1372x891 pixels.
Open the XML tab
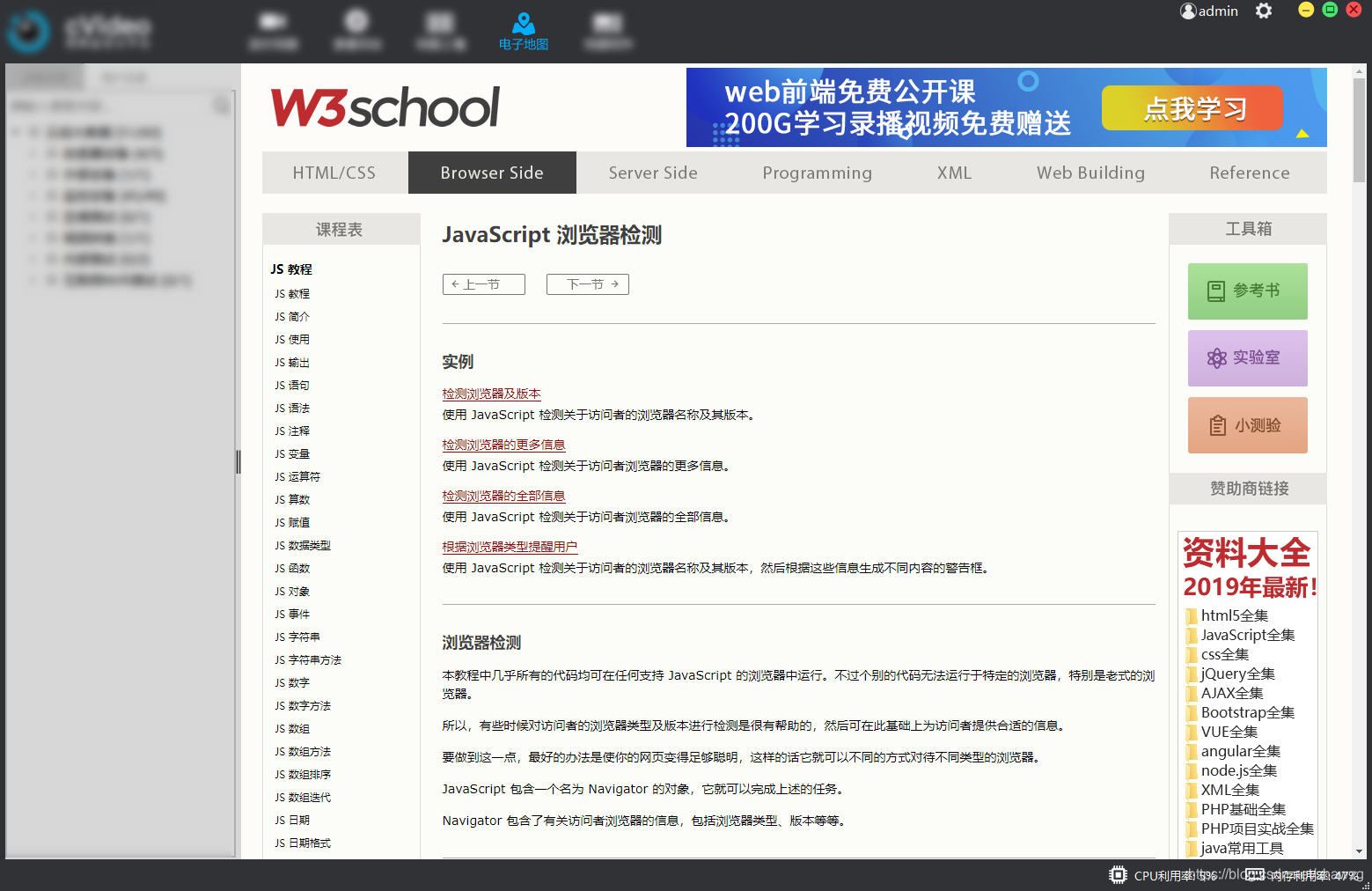pos(955,173)
